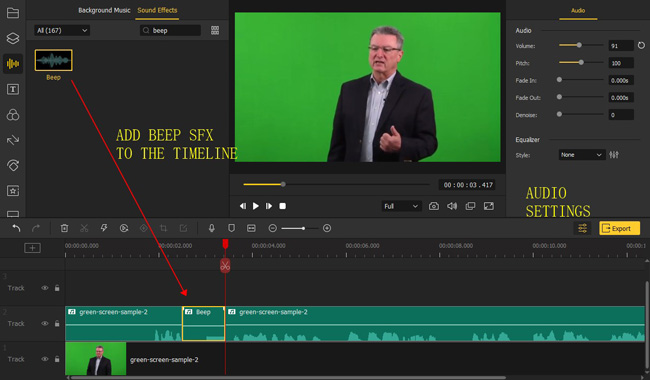Click the Pitch value field showing 100
Screen dimensions: 650x380
621,63
